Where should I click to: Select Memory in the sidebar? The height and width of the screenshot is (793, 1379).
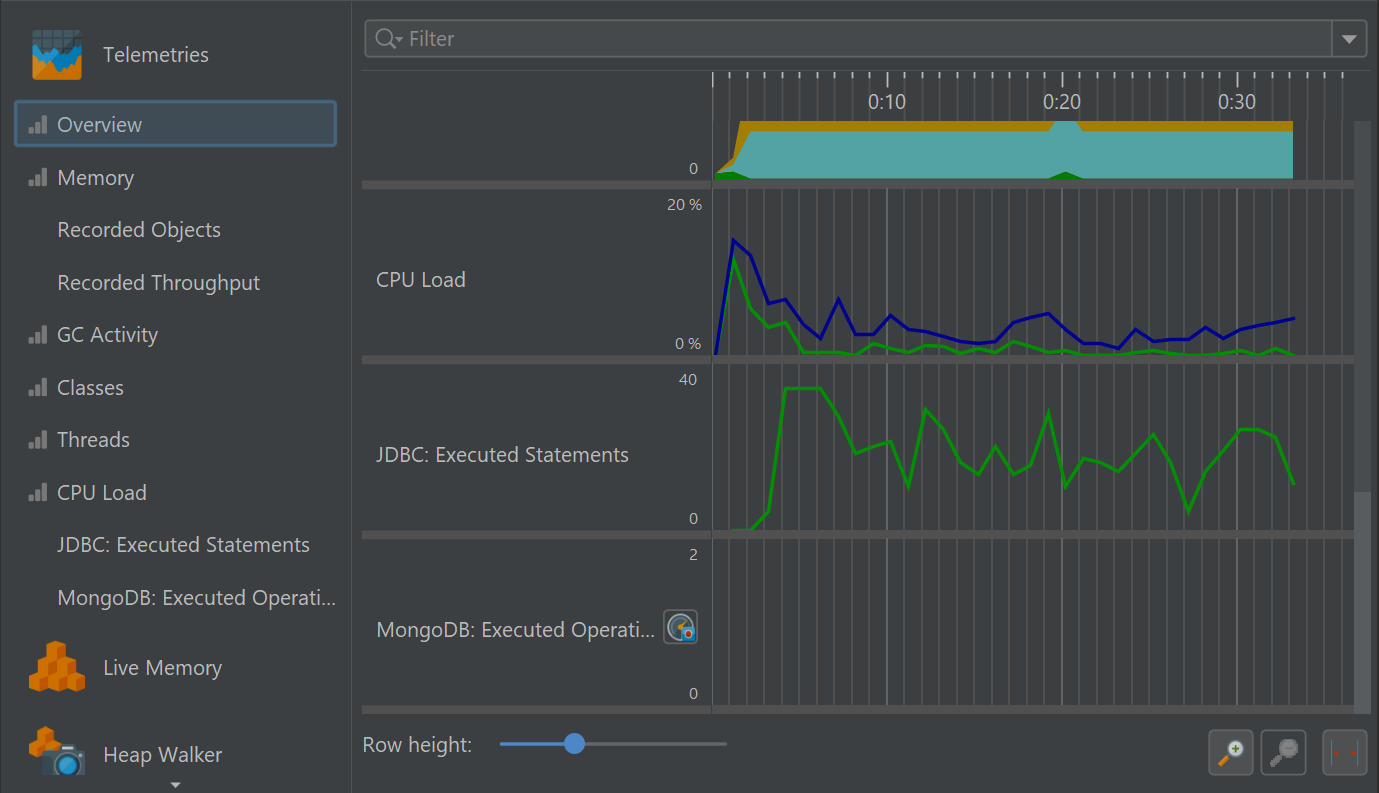point(95,178)
